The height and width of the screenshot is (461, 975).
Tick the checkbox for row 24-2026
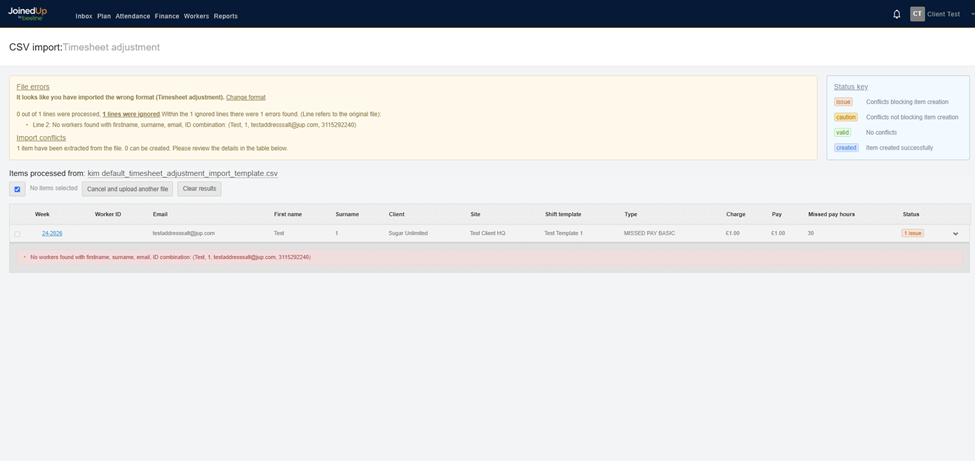[17, 234]
